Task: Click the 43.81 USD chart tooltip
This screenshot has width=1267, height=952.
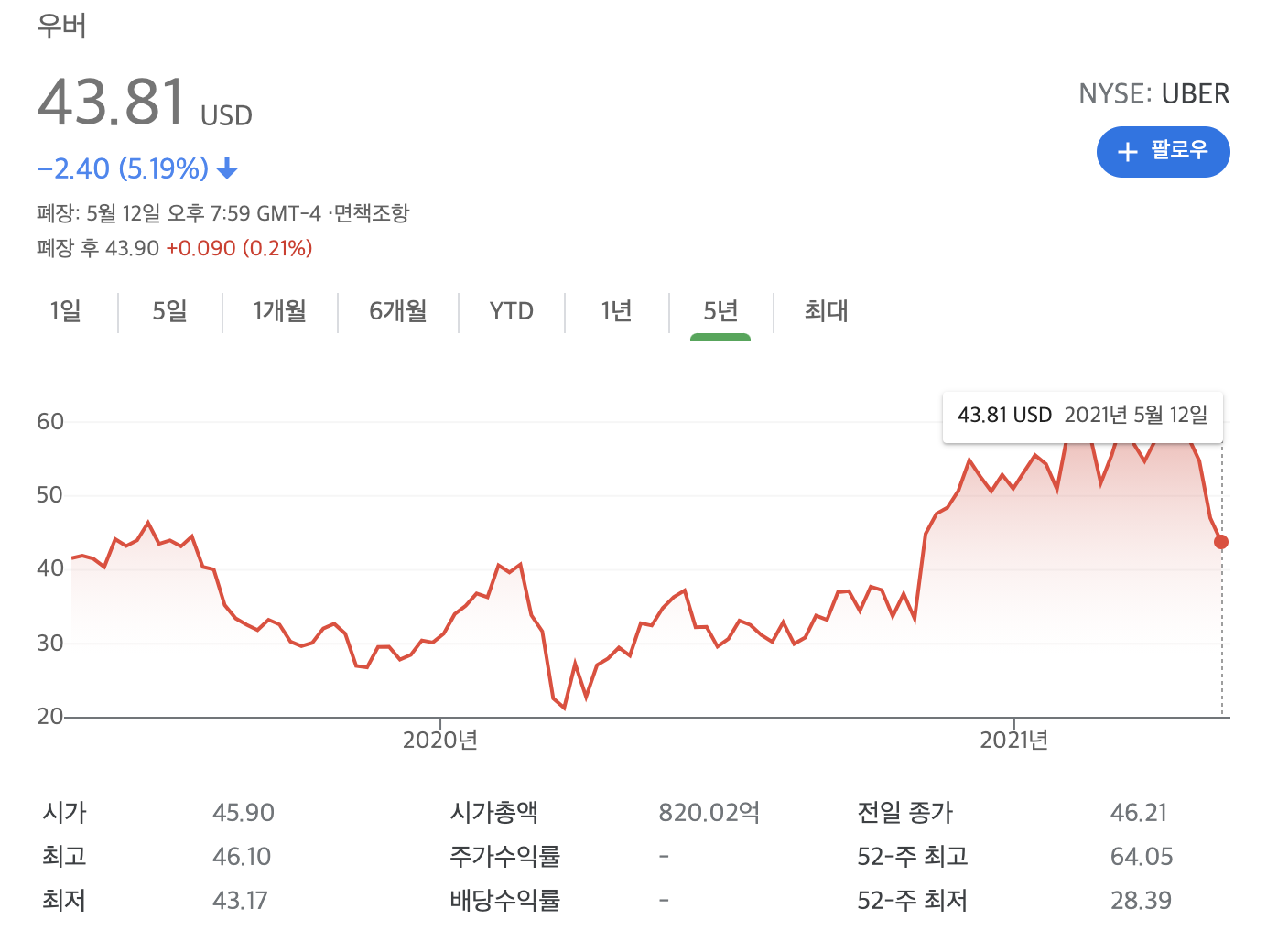Action: [x=1083, y=416]
